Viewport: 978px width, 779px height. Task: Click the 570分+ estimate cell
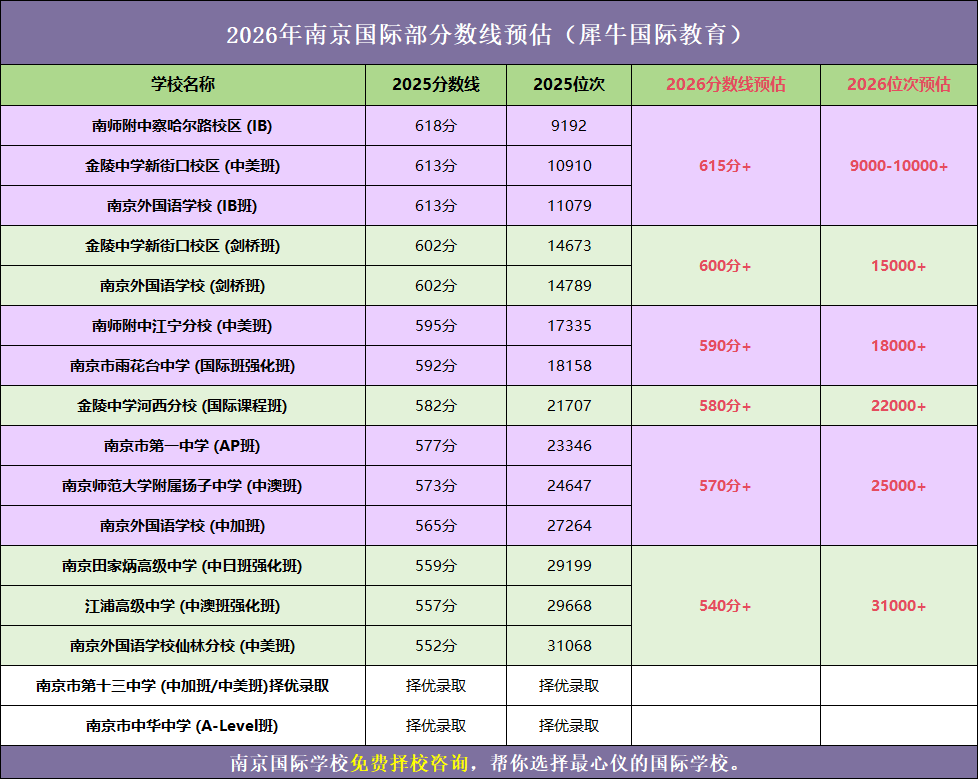725,485
